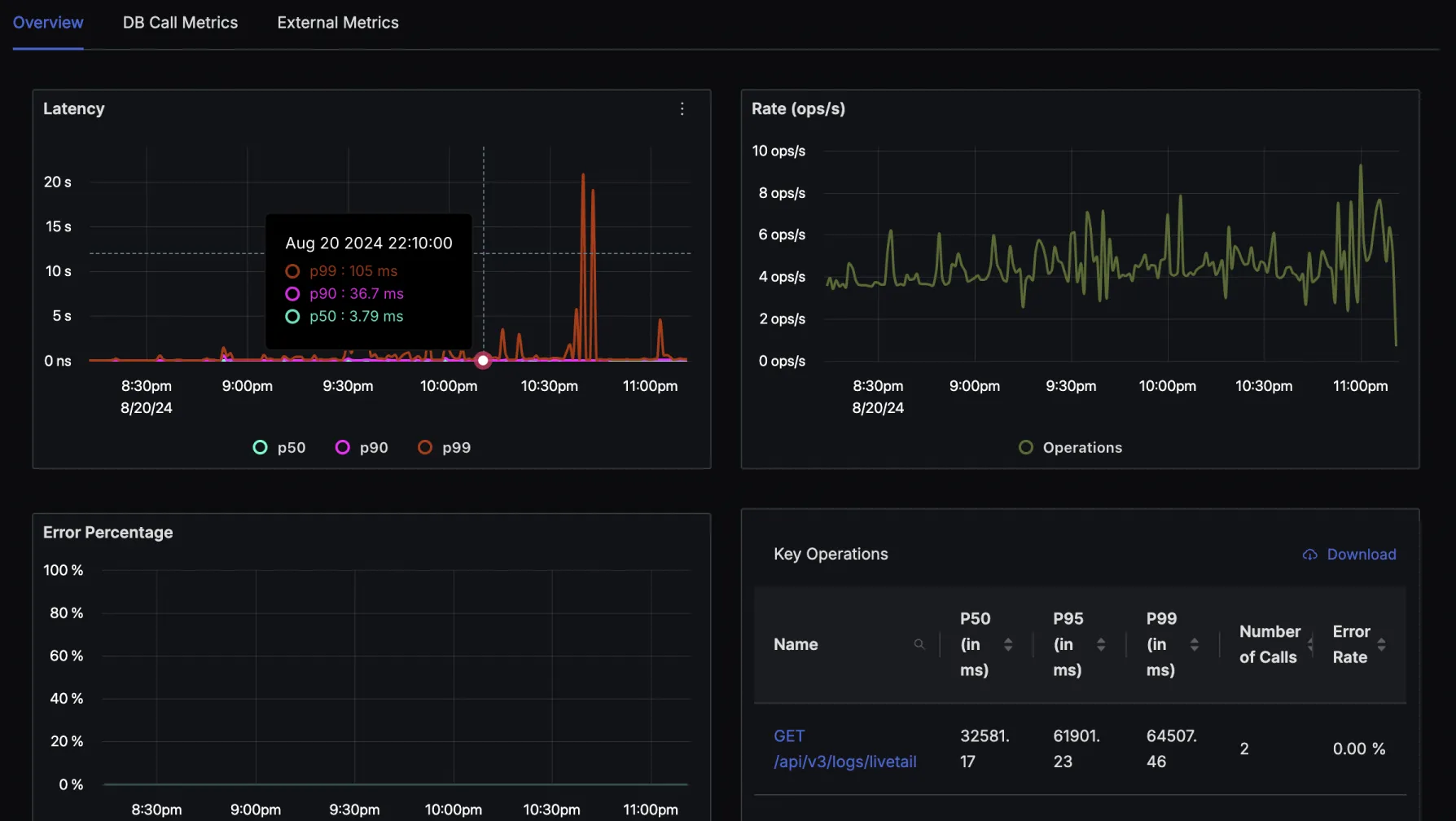Click the highlighted data point on the Latency chart
This screenshot has height=821, width=1456.
[483, 360]
